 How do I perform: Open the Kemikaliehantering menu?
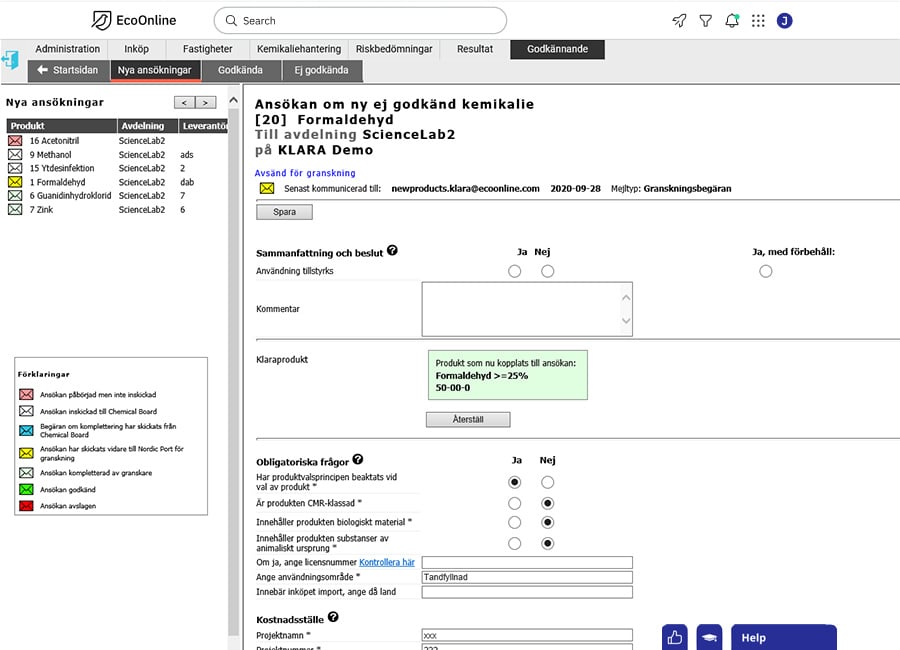[299, 49]
